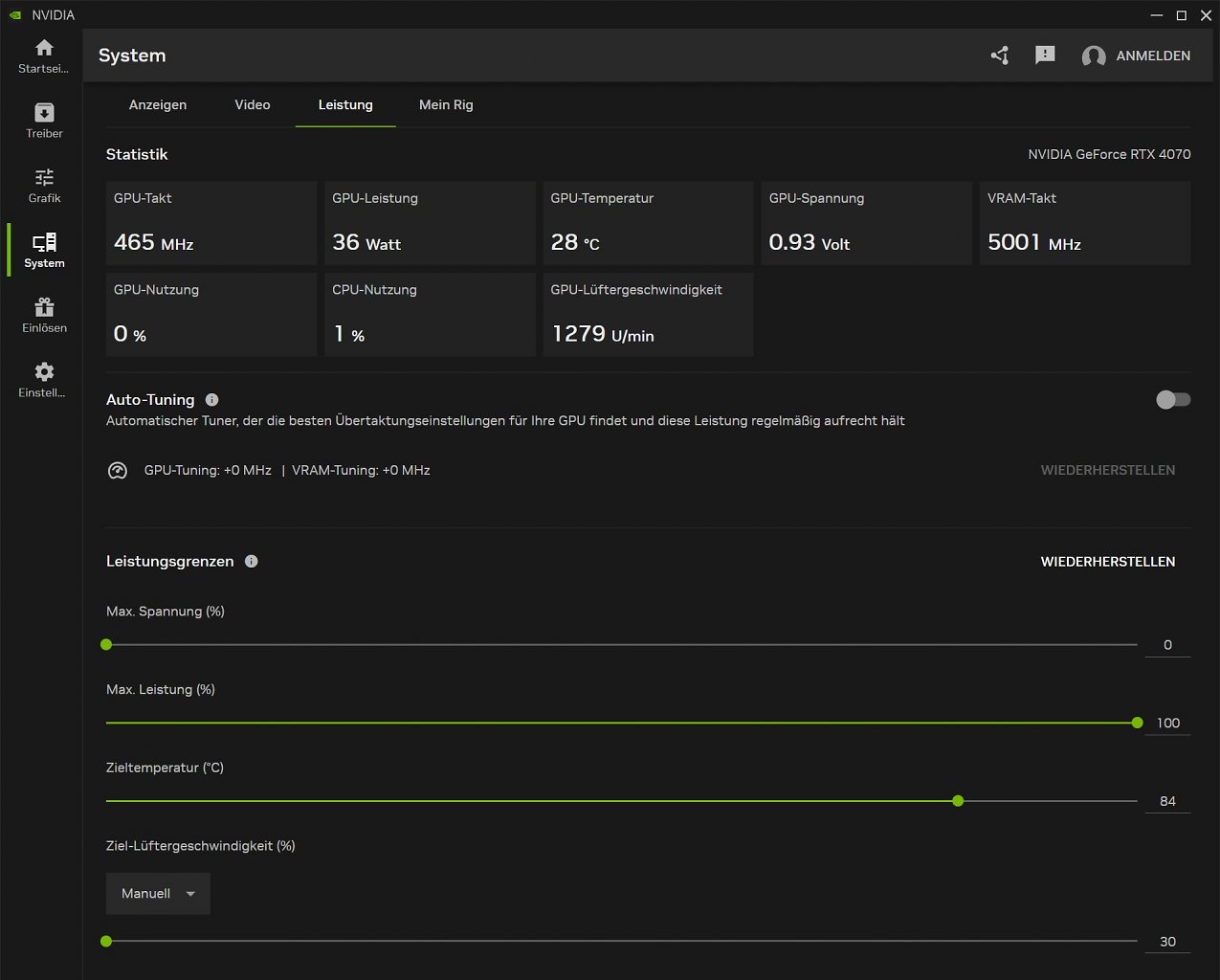
Task: Select the Leistung tab
Action: pos(345,105)
